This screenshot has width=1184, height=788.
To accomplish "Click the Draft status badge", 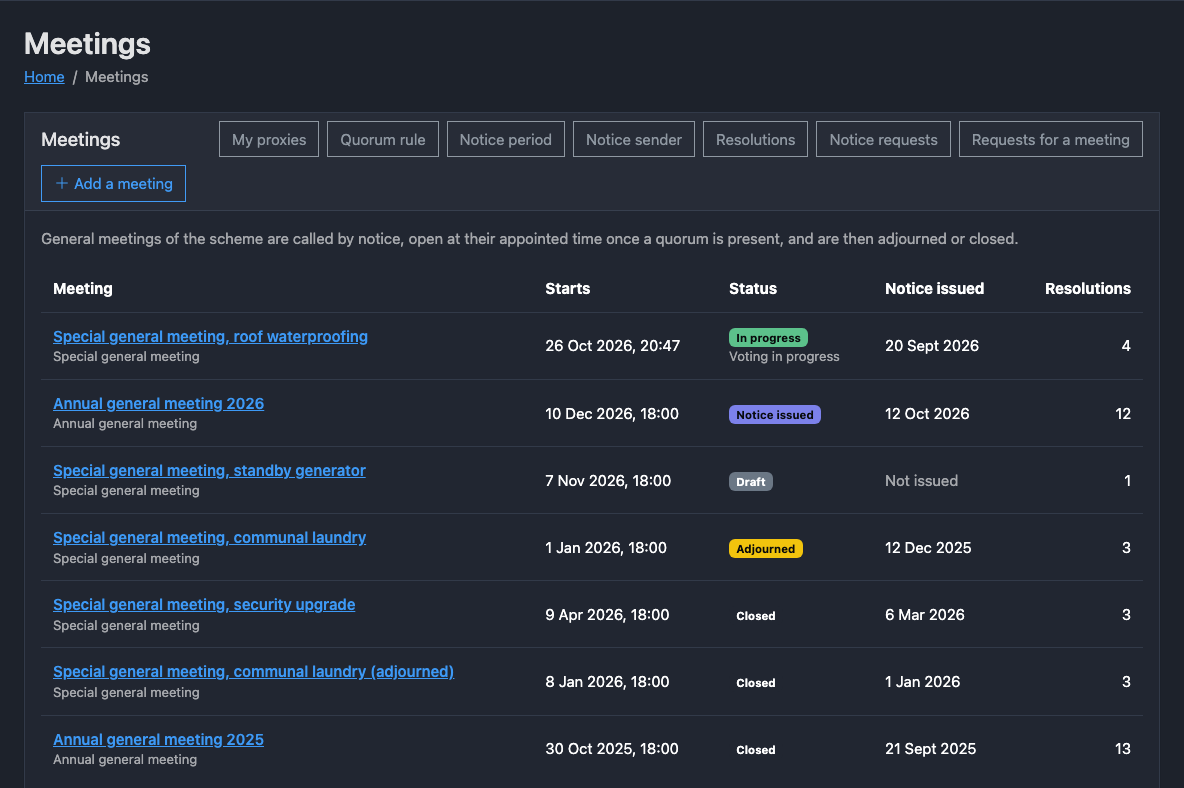I will pyautogui.click(x=751, y=482).
